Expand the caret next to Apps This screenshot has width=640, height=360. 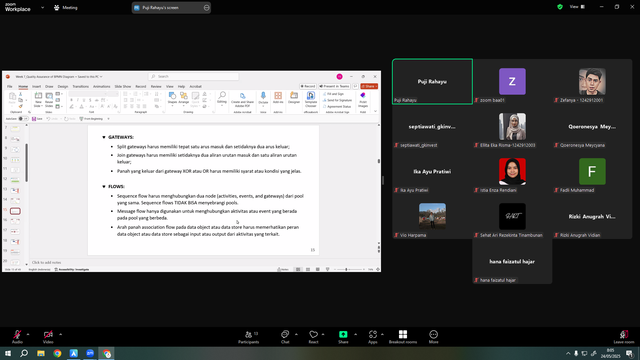[x=382, y=334]
